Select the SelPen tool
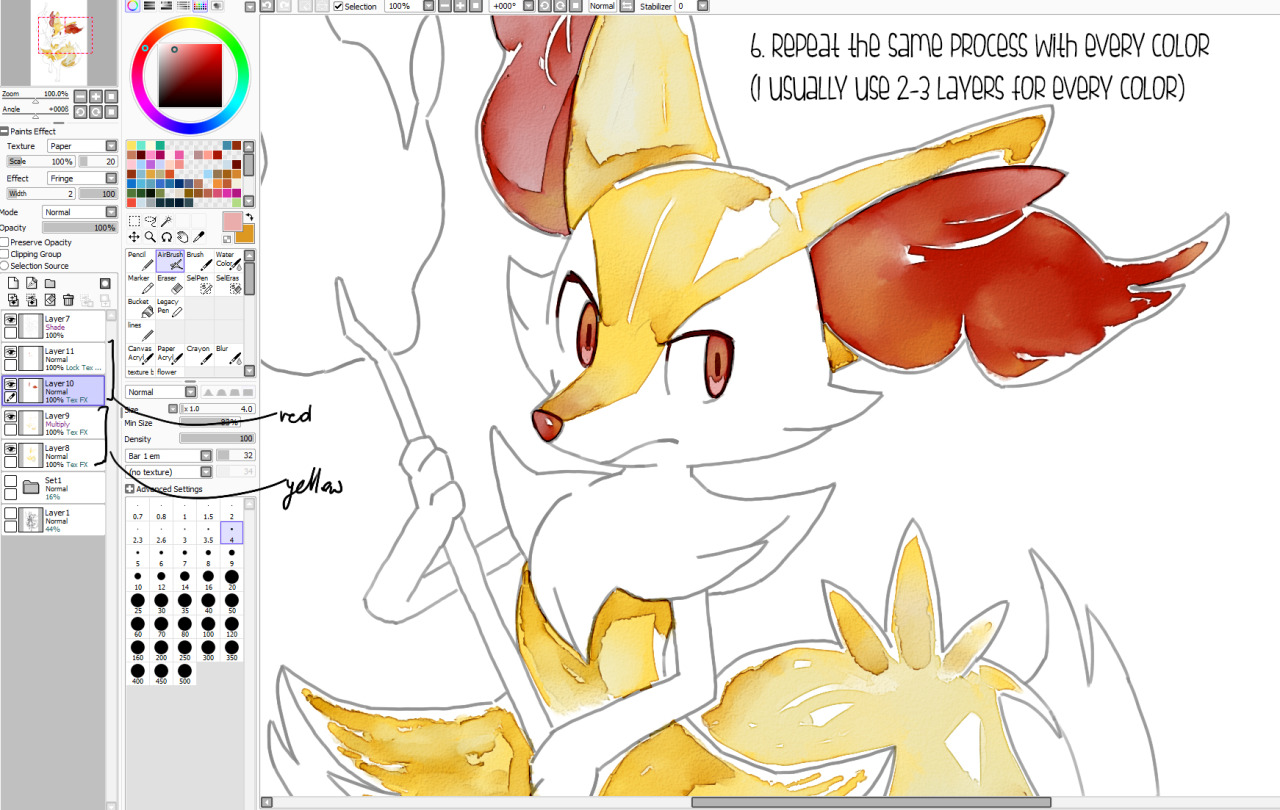 (x=199, y=285)
